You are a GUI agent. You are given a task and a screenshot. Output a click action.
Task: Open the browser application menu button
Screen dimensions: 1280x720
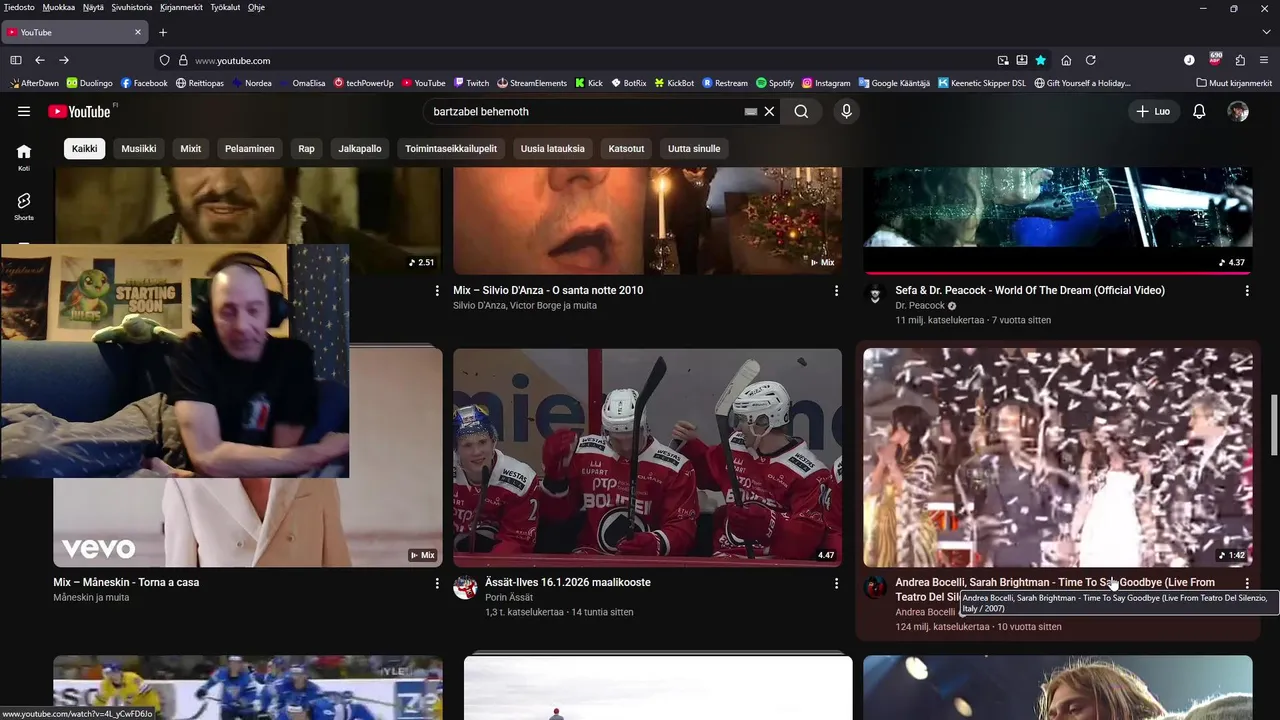[1265, 60]
